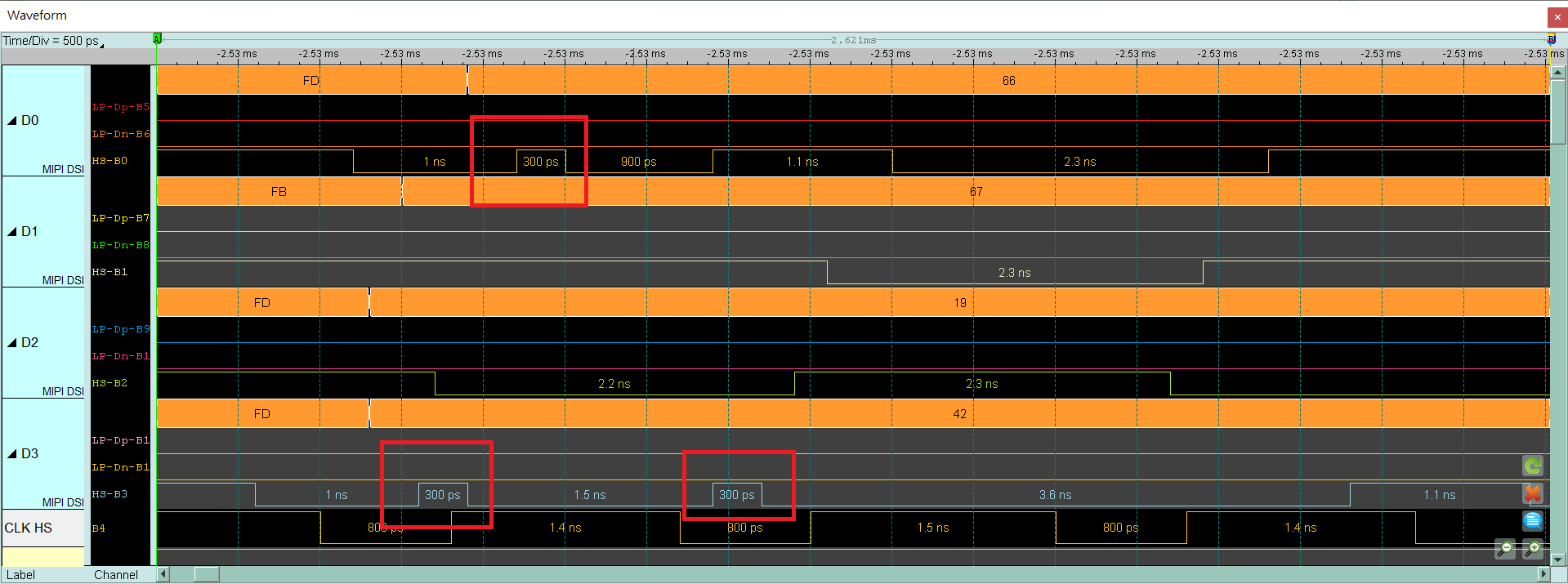1568x584 pixels.
Task: Click the 2.2 ns pulse on HS-B2
Action: pyautogui.click(x=614, y=384)
